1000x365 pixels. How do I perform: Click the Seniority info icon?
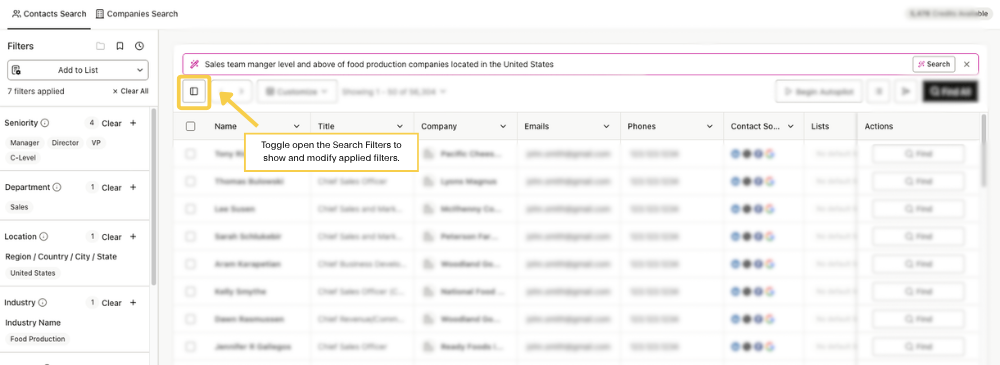coord(45,123)
